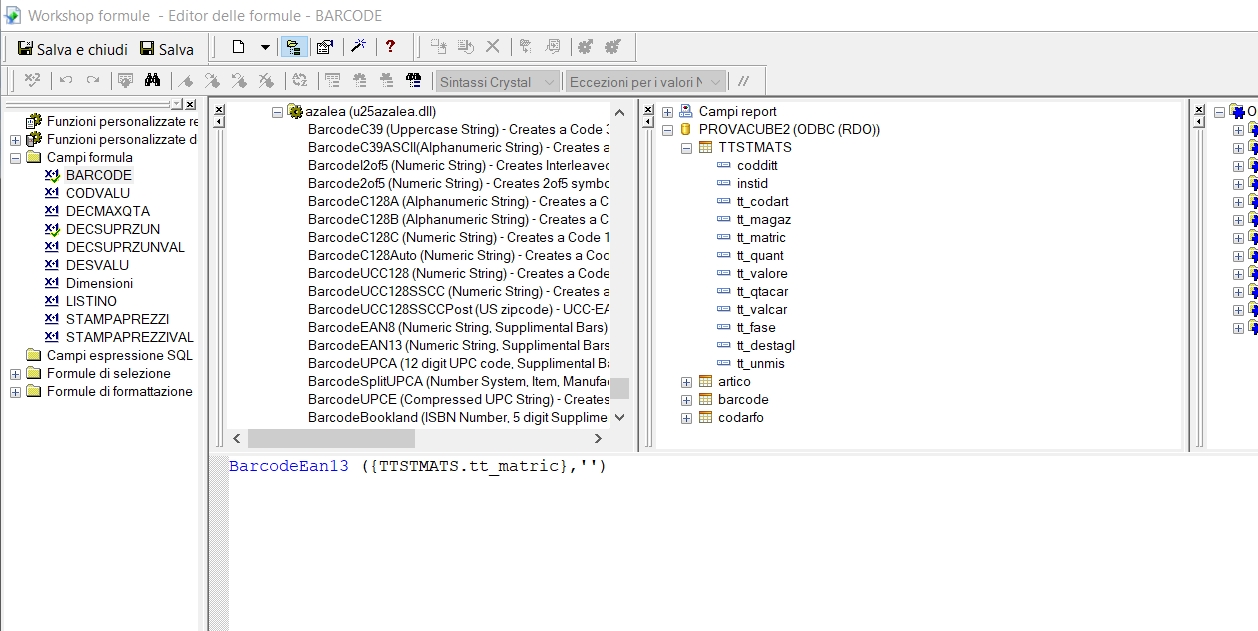
Task: Open the properties icon in toolbar
Action: (x=324, y=47)
